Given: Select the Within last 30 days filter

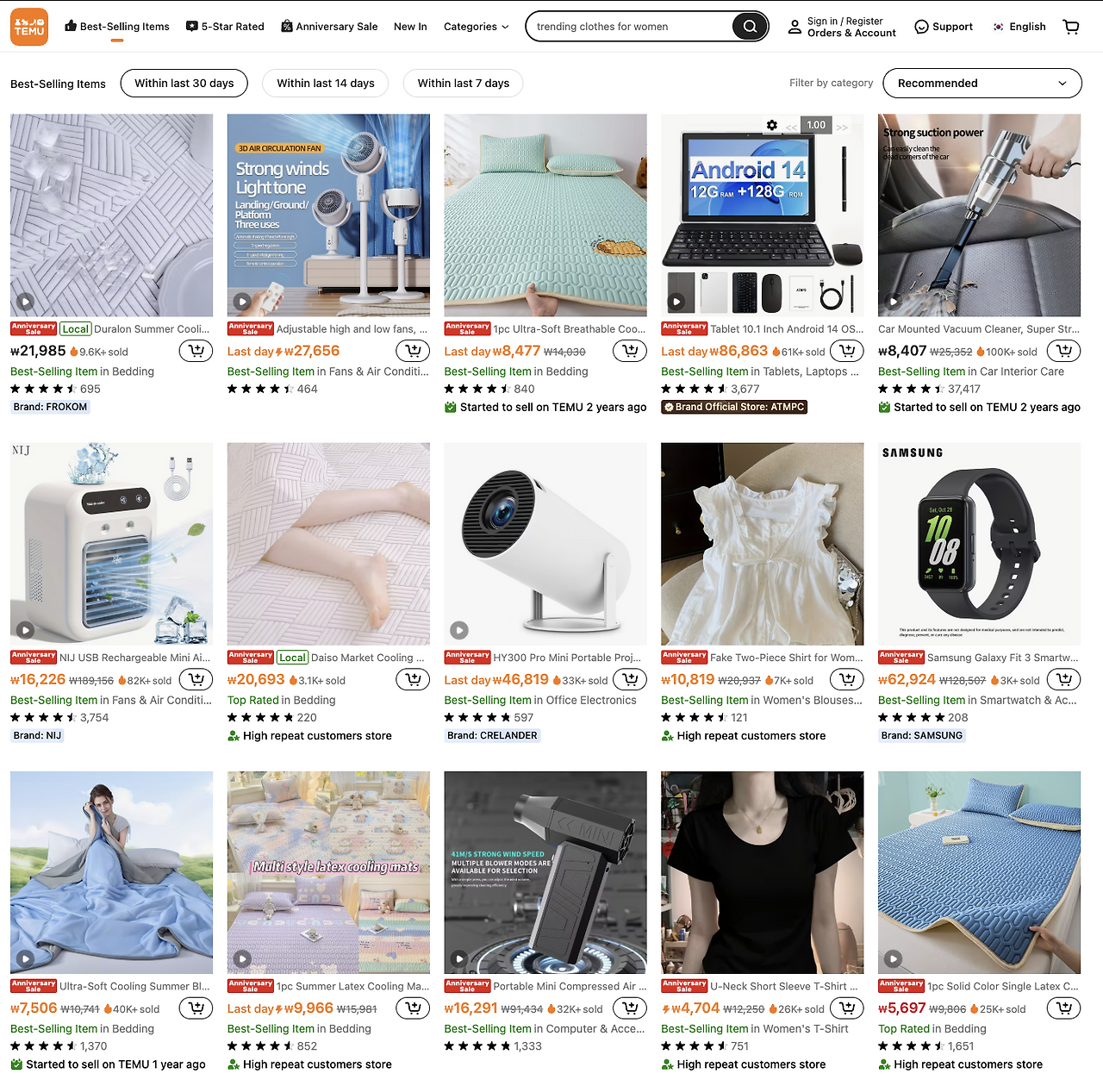Looking at the screenshot, I should pyautogui.click(x=184, y=84).
